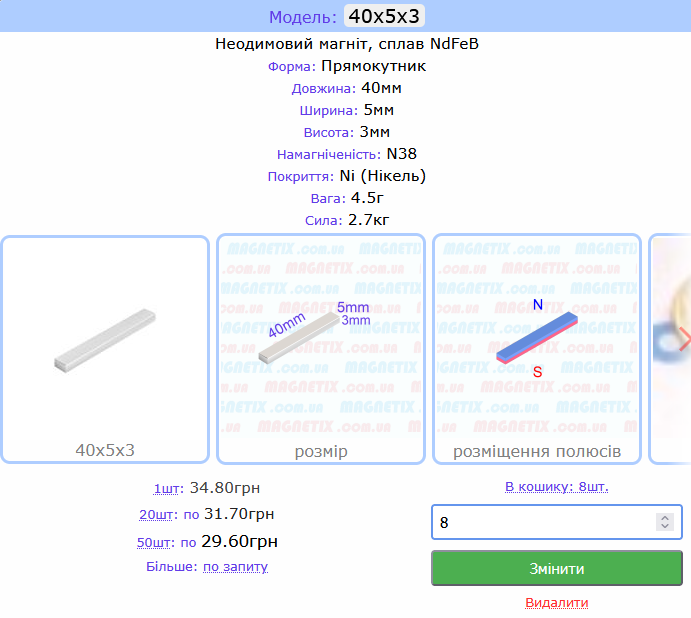Click the Прямокутник shape value

[x=373, y=66]
